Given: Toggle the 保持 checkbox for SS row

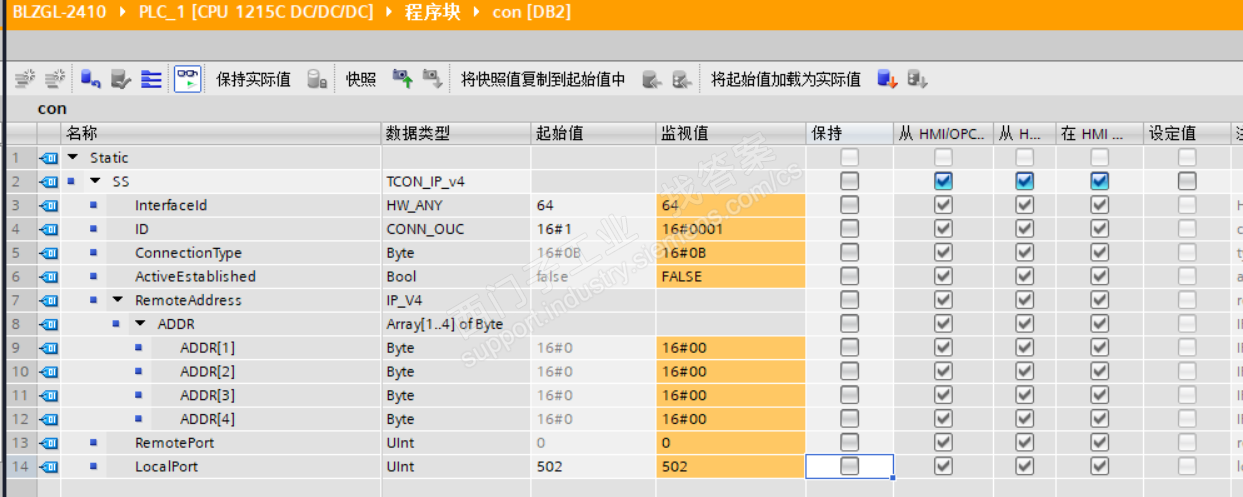Looking at the screenshot, I should 849,181.
